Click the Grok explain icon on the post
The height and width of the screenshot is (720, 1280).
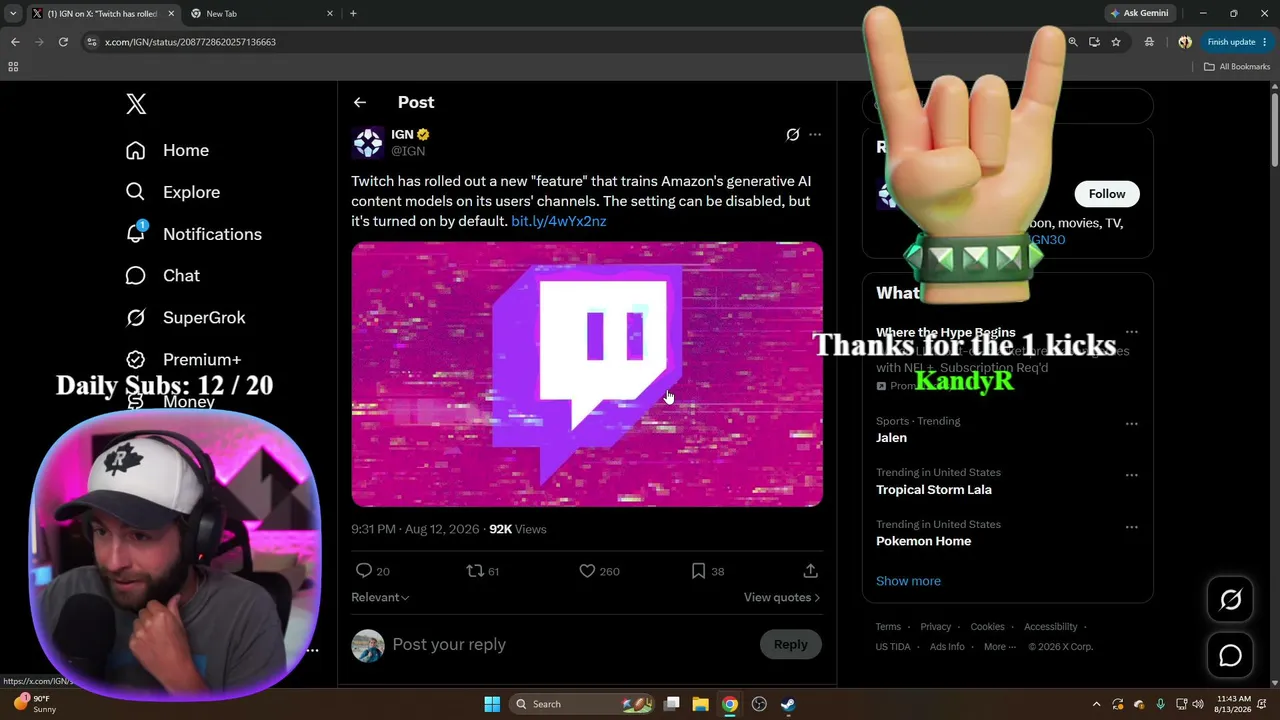793,134
